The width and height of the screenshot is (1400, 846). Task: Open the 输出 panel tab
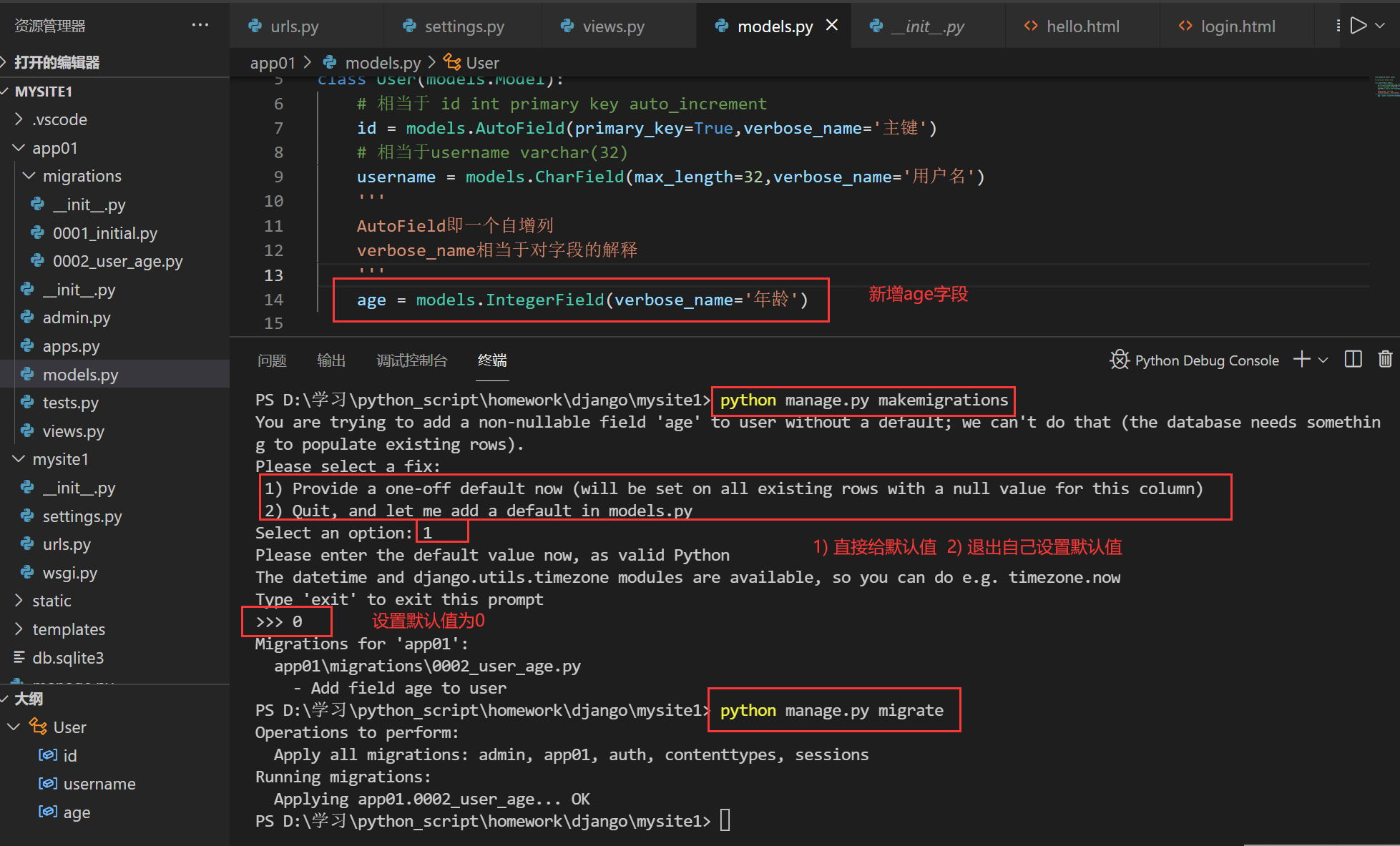point(331,360)
